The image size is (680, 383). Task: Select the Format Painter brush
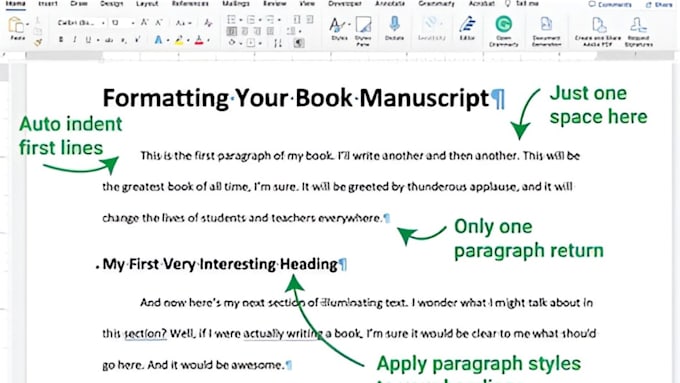pyautogui.click(x=38, y=42)
